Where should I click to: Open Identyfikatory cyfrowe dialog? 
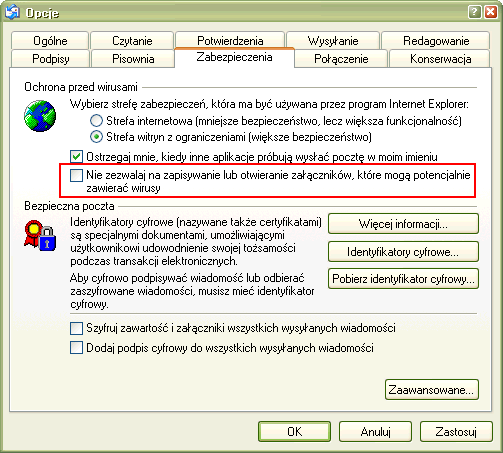point(403,251)
